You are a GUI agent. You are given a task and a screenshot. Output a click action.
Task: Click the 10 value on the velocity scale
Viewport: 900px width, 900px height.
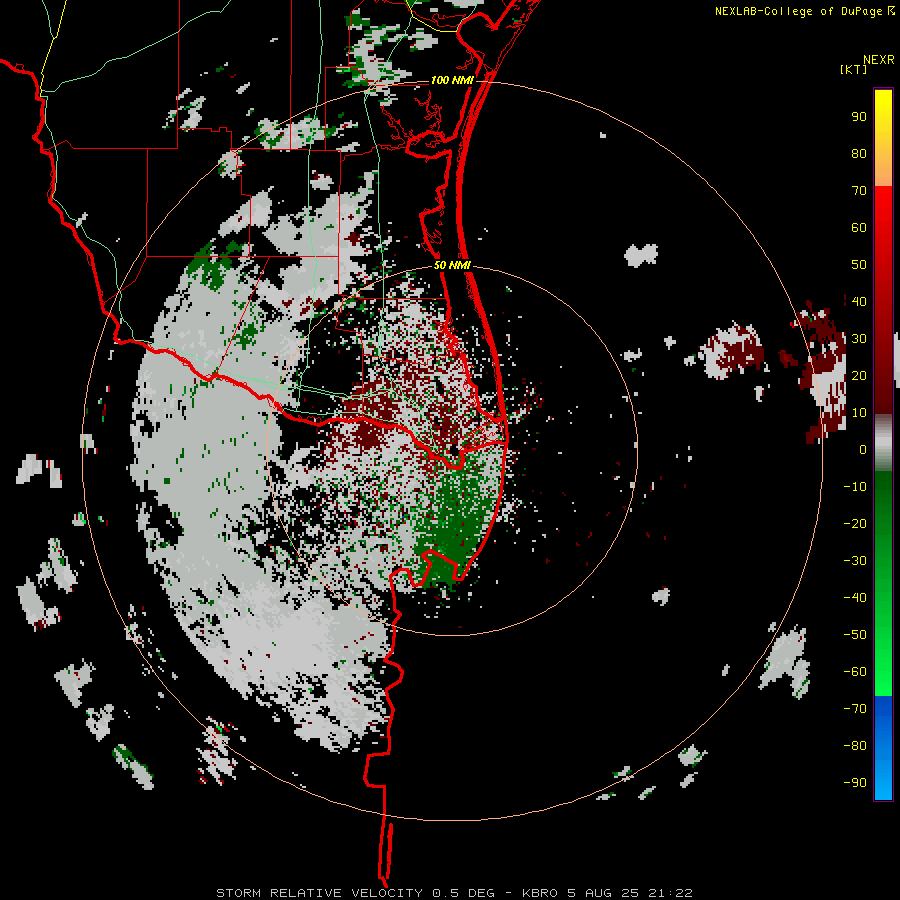pos(859,413)
